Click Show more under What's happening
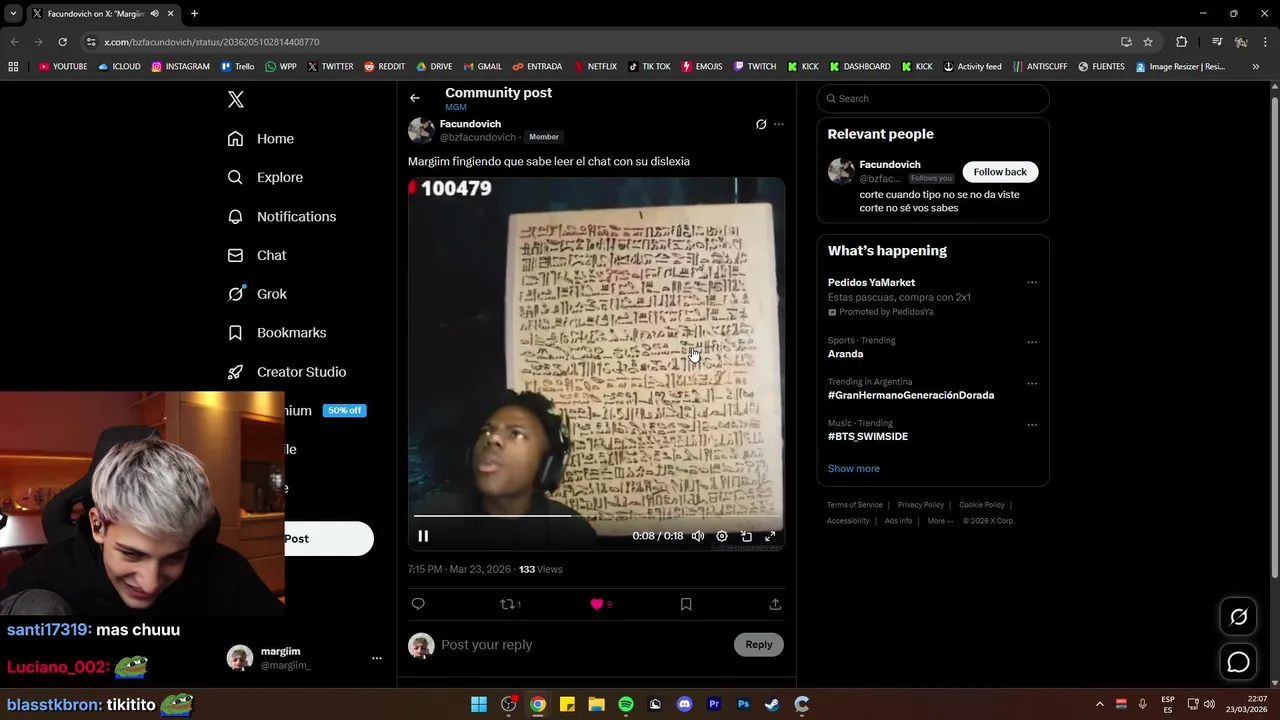The width and height of the screenshot is (1280, 720). tap(854, 468)
